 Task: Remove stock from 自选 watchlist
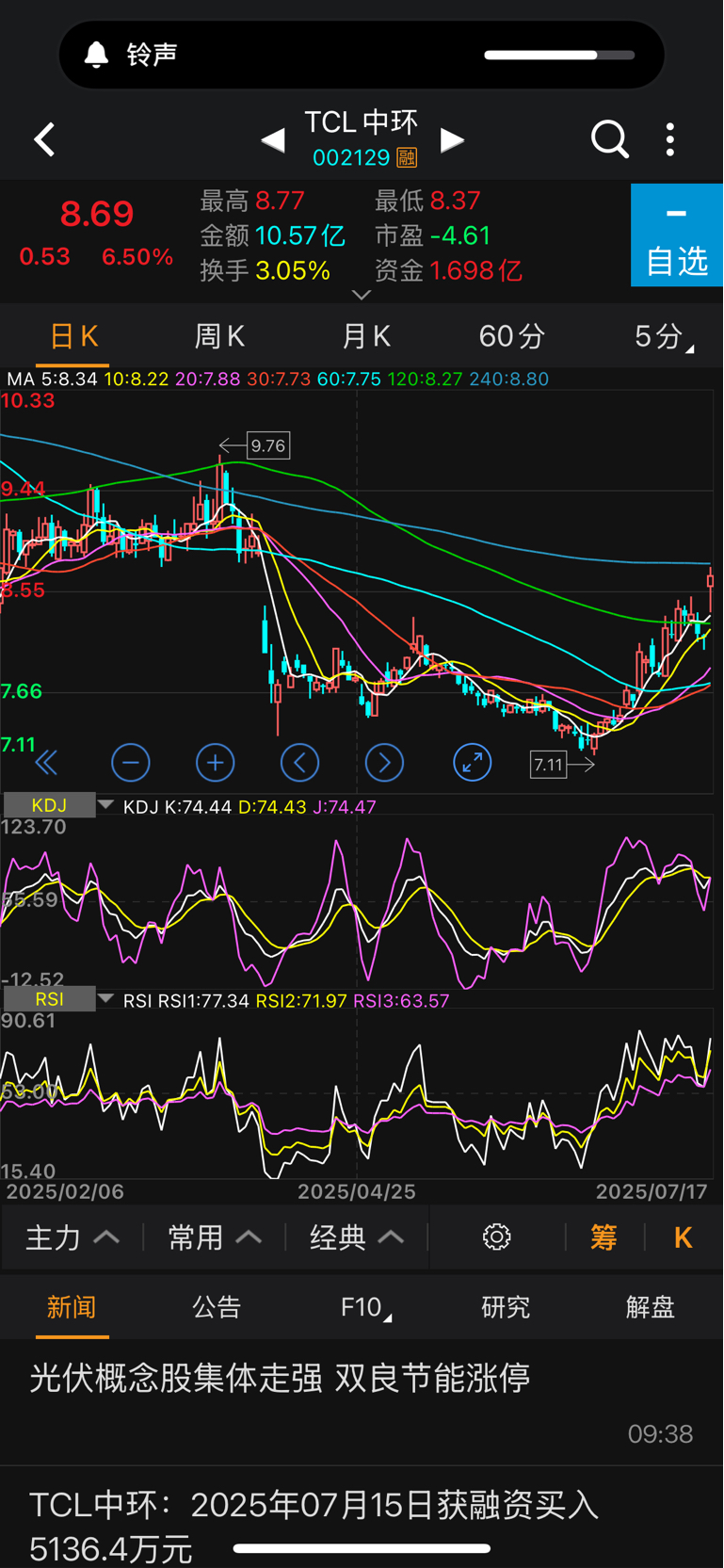(676, 235)
